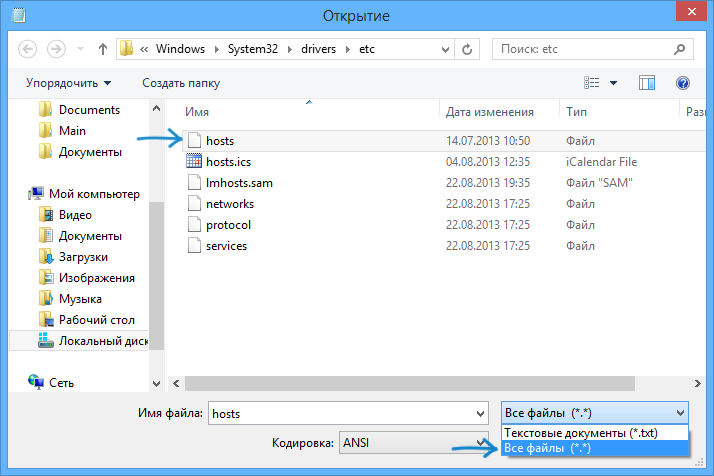Select lmhosts.sam file name
Viewport: 714px width, 476px height.
tap(240, 183)
